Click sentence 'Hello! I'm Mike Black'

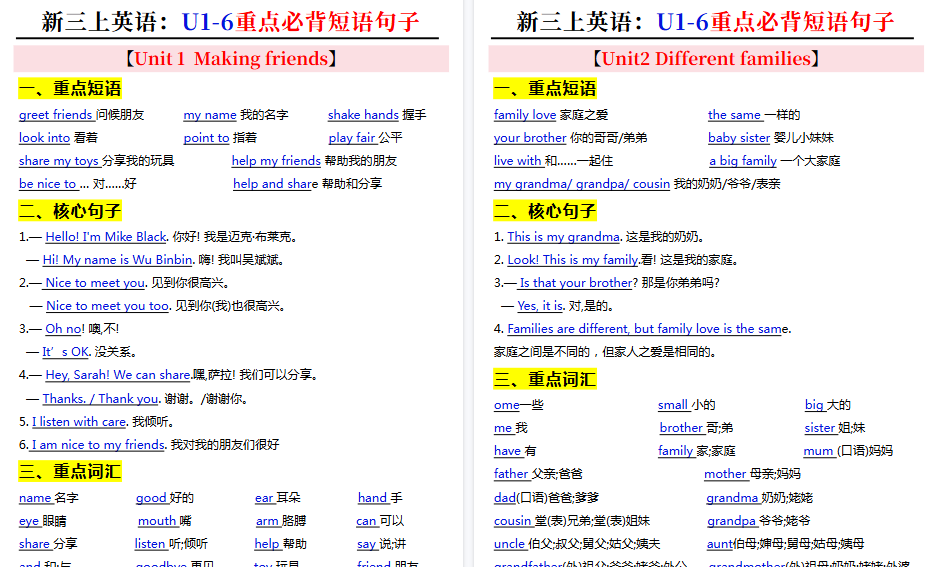pyautogui.click(x=106, y=236)
